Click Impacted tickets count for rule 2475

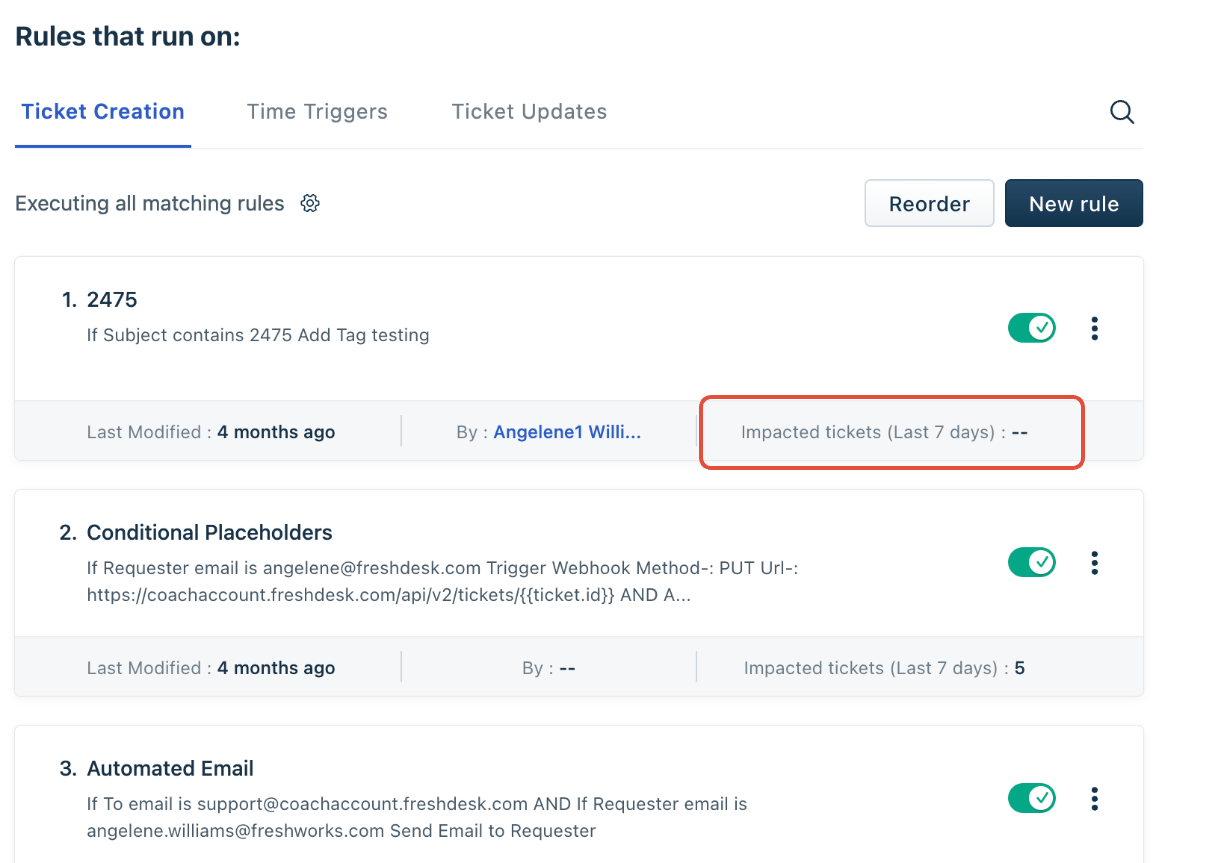pos(1020,432)
